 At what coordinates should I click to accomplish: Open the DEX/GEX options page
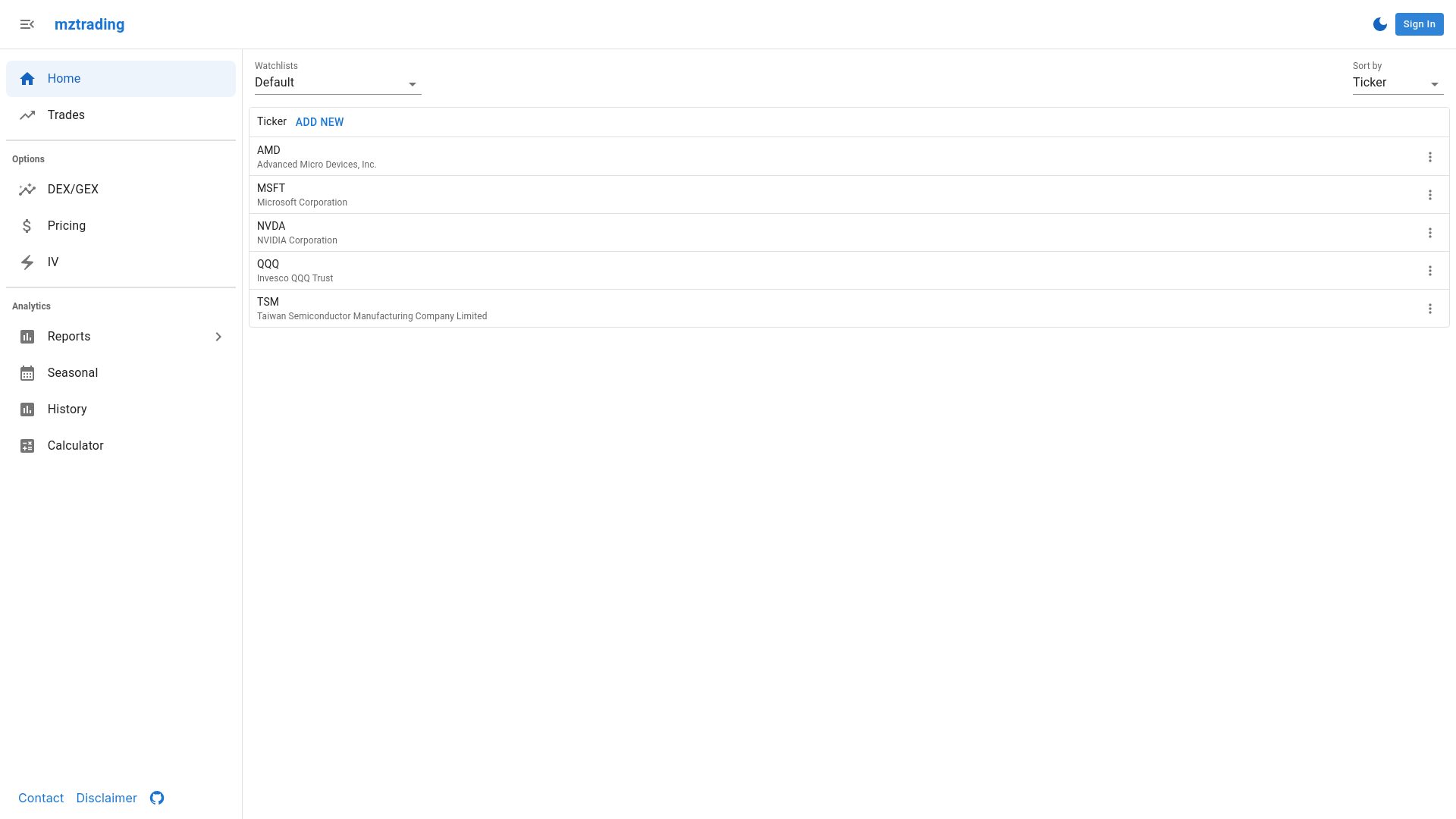pos(73,190)
